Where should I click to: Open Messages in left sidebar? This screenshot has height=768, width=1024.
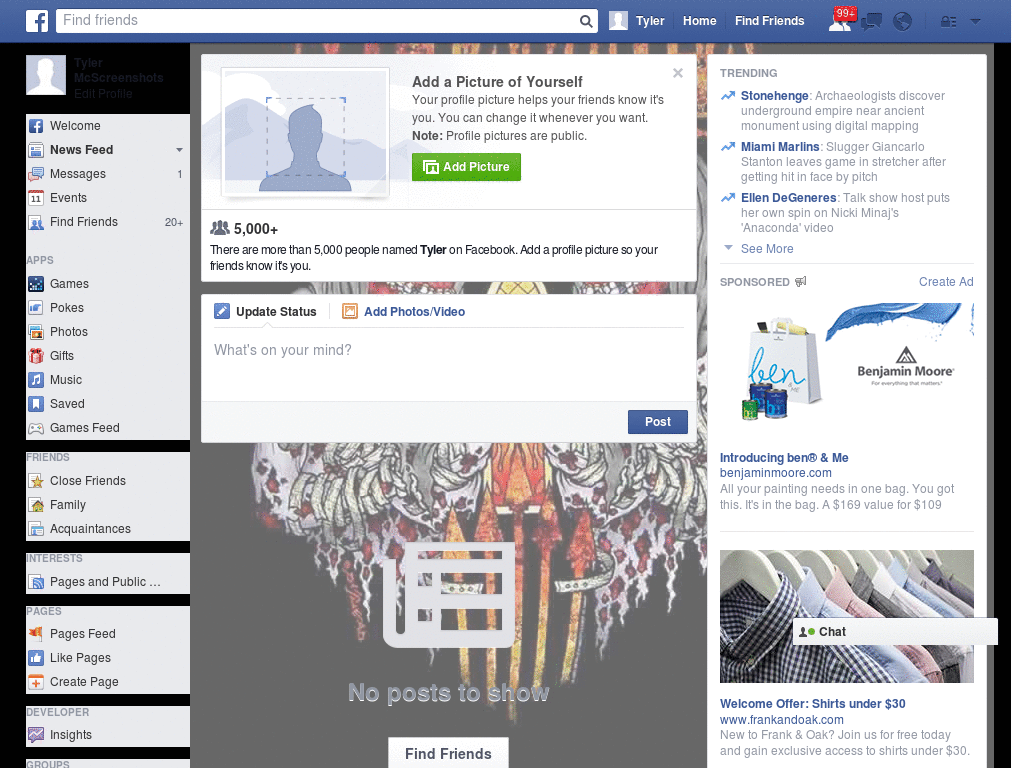click(108, 174)
